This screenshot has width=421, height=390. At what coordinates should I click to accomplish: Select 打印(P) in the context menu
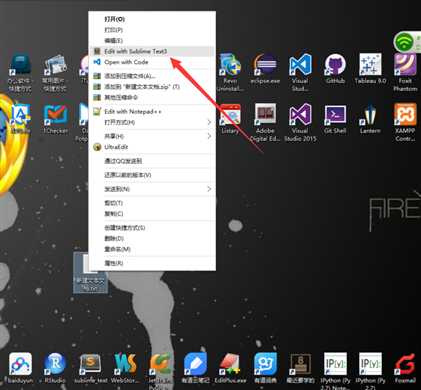tap(152, 30)
